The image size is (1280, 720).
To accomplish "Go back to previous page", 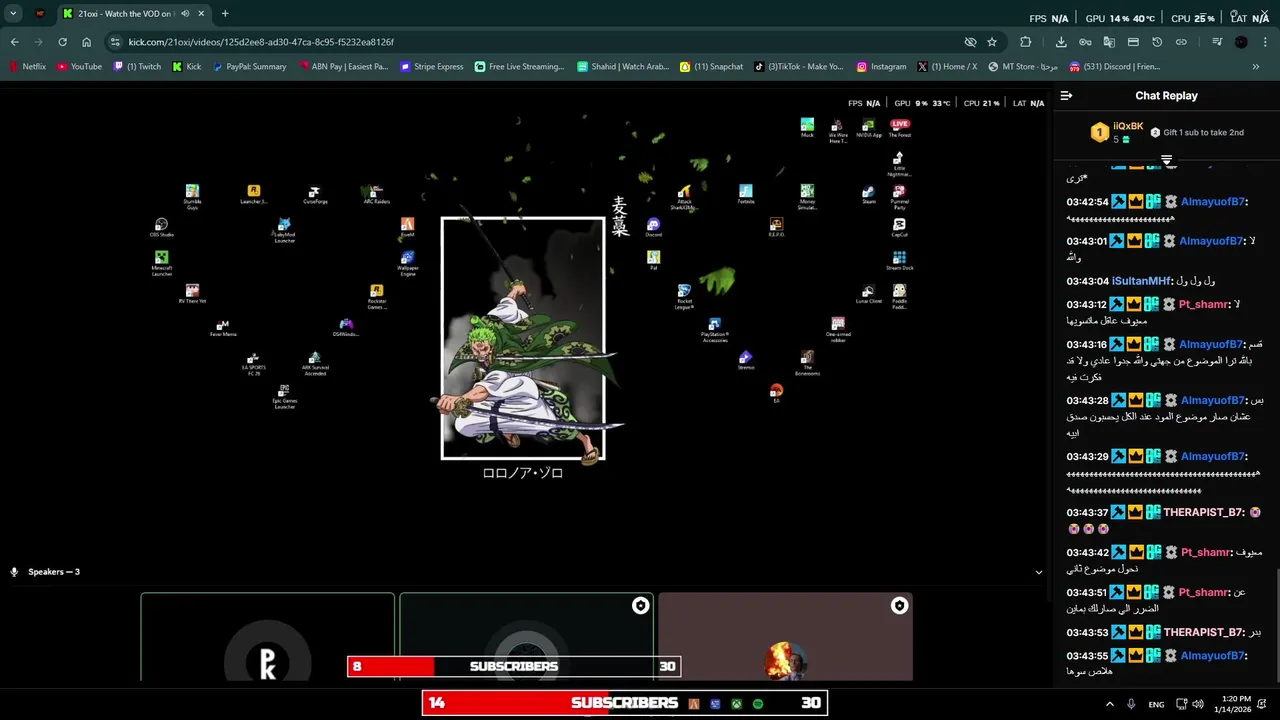I will click(14, 42).
